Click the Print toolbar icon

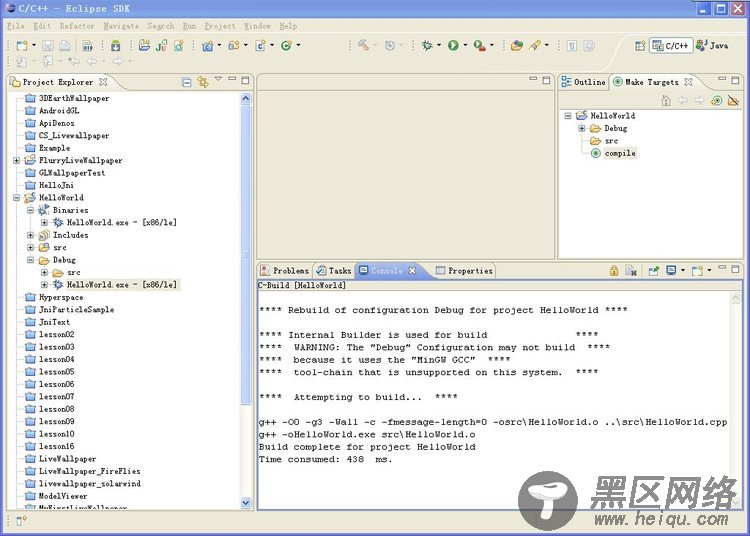tap(65, 45)
